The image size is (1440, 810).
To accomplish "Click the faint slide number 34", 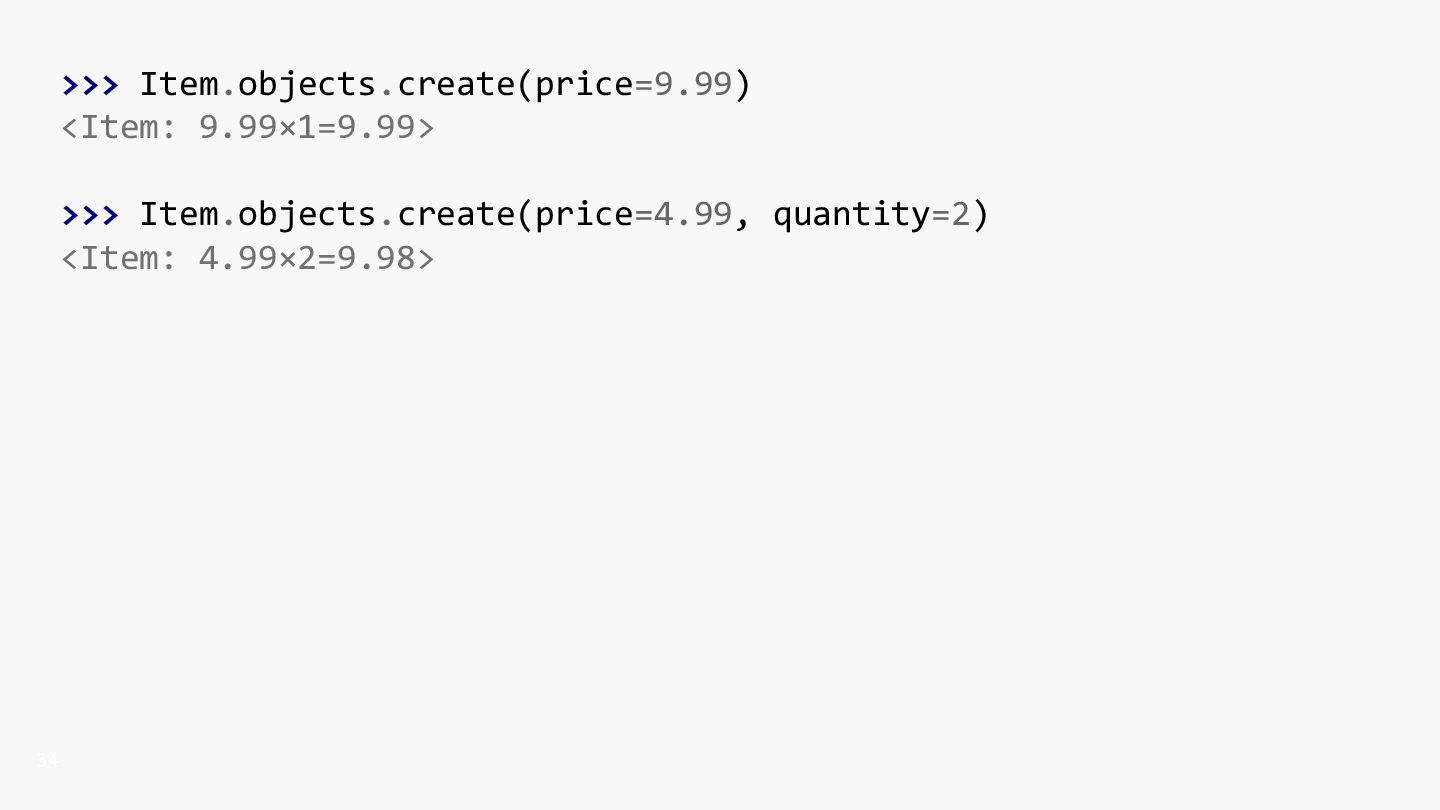I will click(x=47, y=761).
